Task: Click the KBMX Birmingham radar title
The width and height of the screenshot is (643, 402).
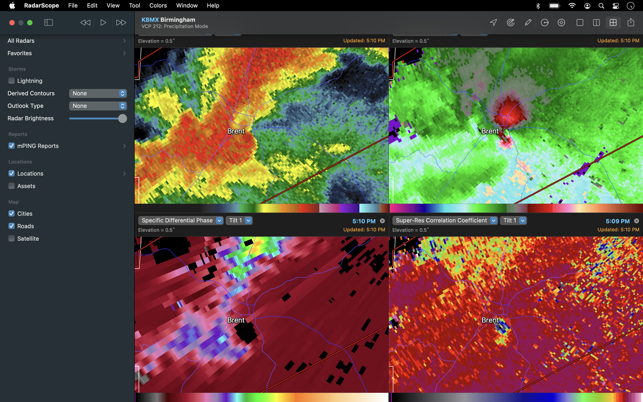Action: point(168,20)
